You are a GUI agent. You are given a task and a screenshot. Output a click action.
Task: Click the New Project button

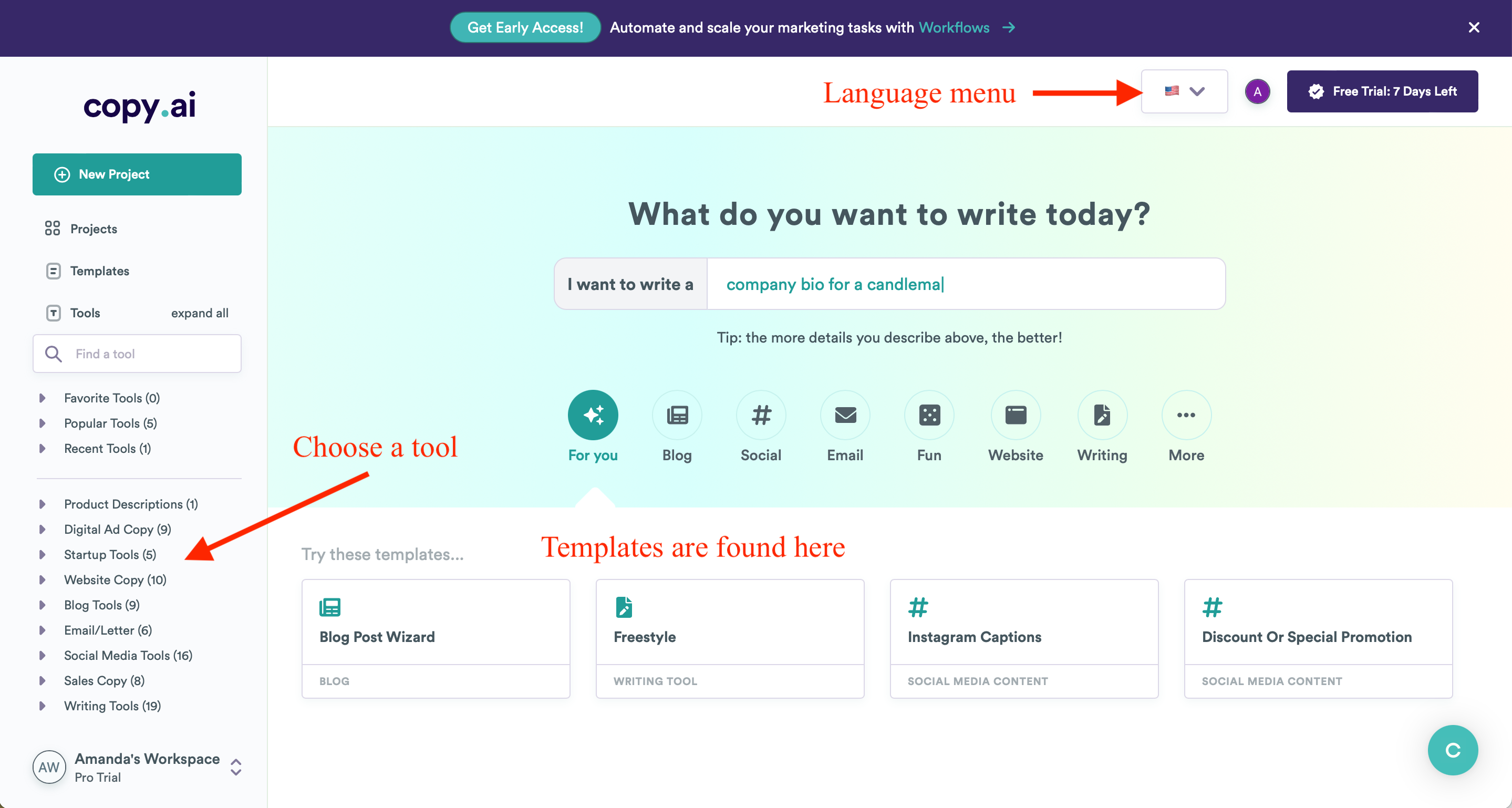pyautogui.click(x=137, y=174)
